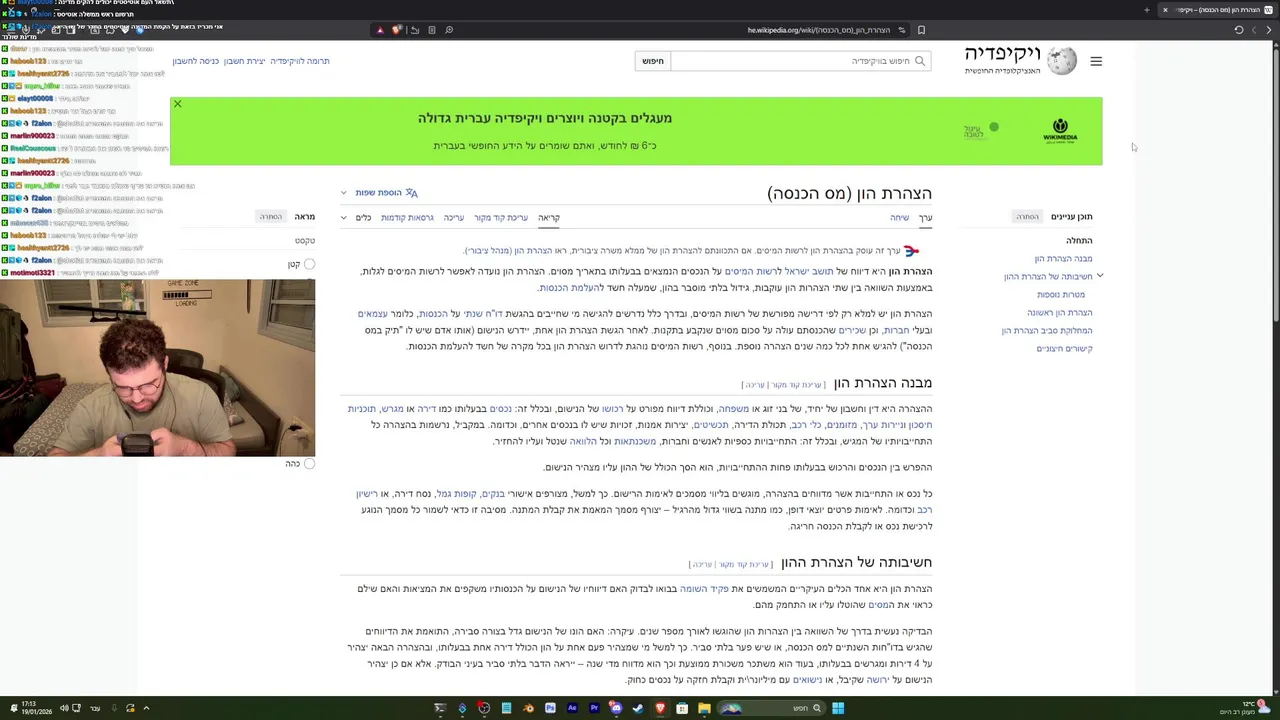Show hidden system tray icons chevron
1280x720 pixels.
click(x=146, y=708)
